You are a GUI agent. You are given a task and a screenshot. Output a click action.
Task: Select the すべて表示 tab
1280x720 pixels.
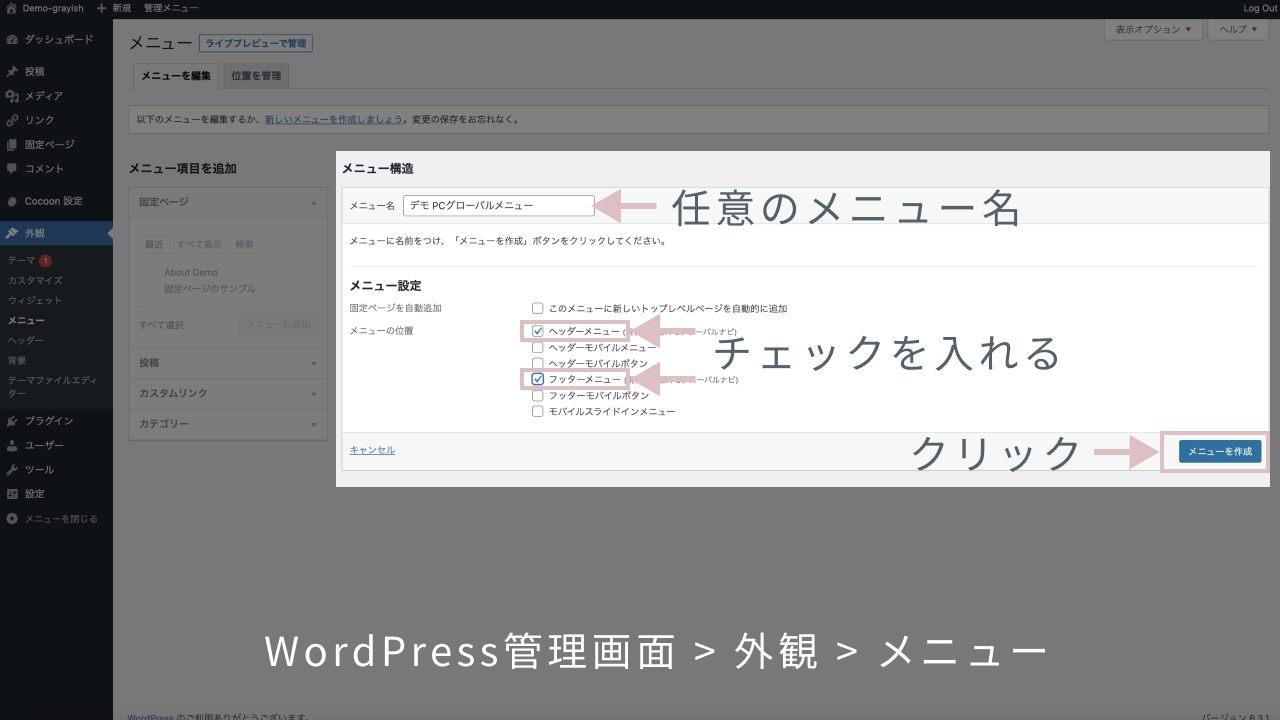point(200,244)
